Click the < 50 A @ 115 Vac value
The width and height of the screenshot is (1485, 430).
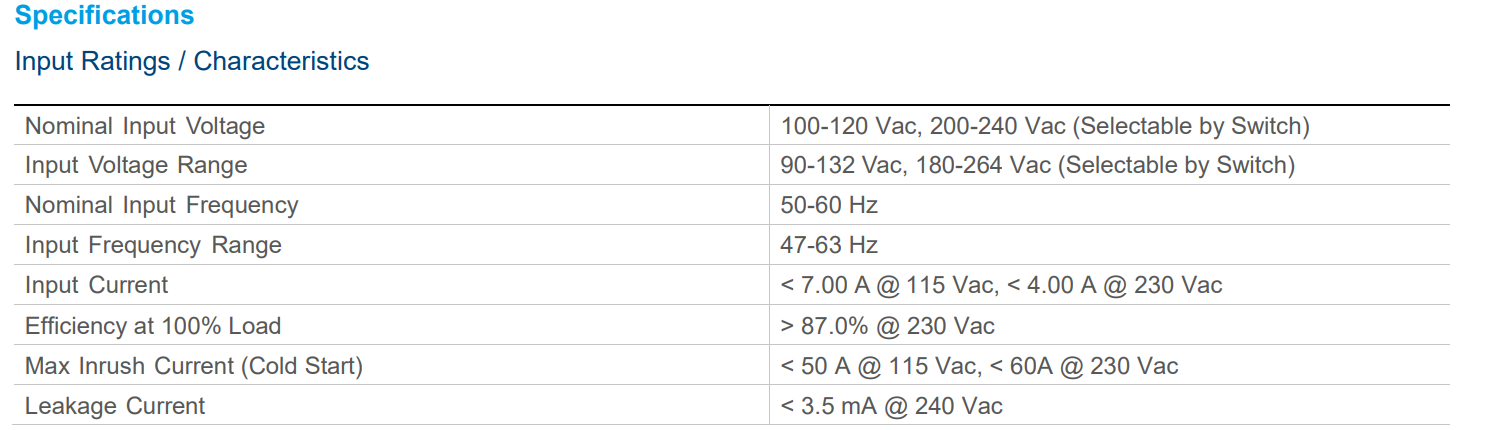pyautogui.click(x=879, y=366)
